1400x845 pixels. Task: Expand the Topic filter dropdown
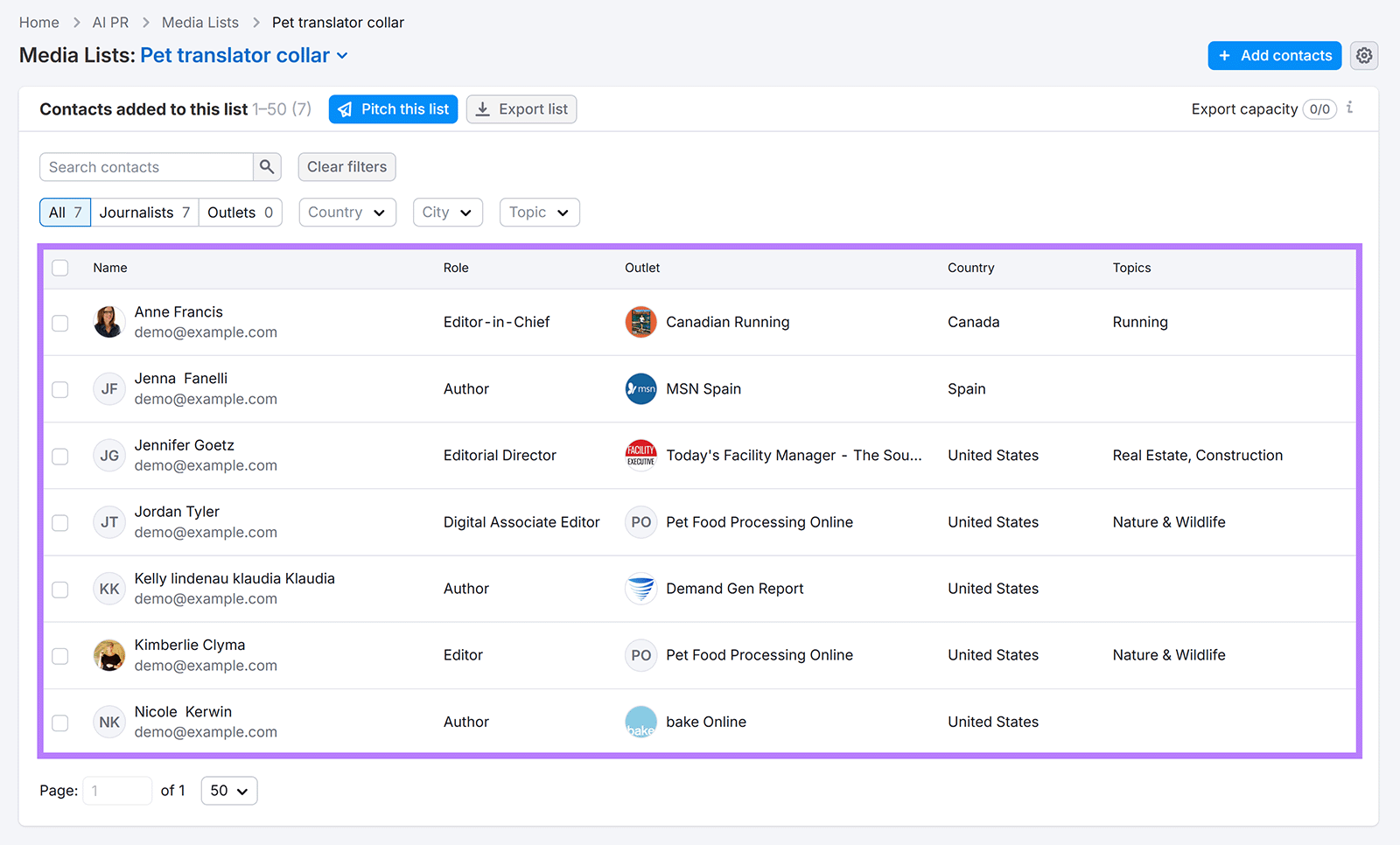coord(539,213)
